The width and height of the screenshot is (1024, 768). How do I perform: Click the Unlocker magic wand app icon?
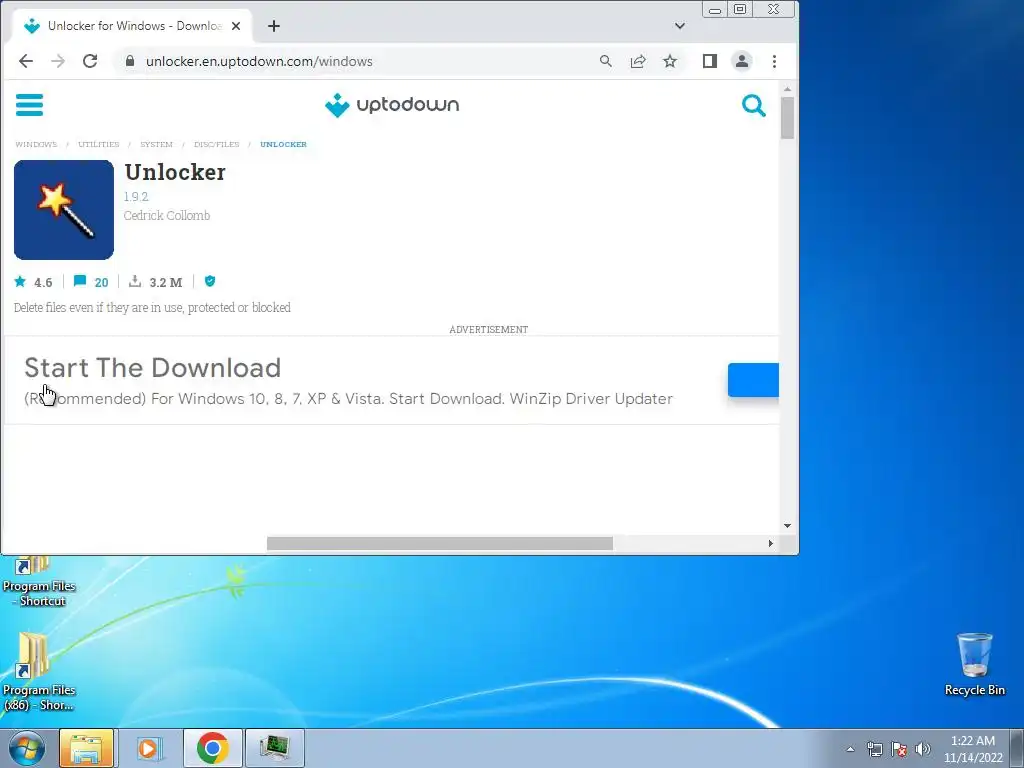click(x=64, y=210)
